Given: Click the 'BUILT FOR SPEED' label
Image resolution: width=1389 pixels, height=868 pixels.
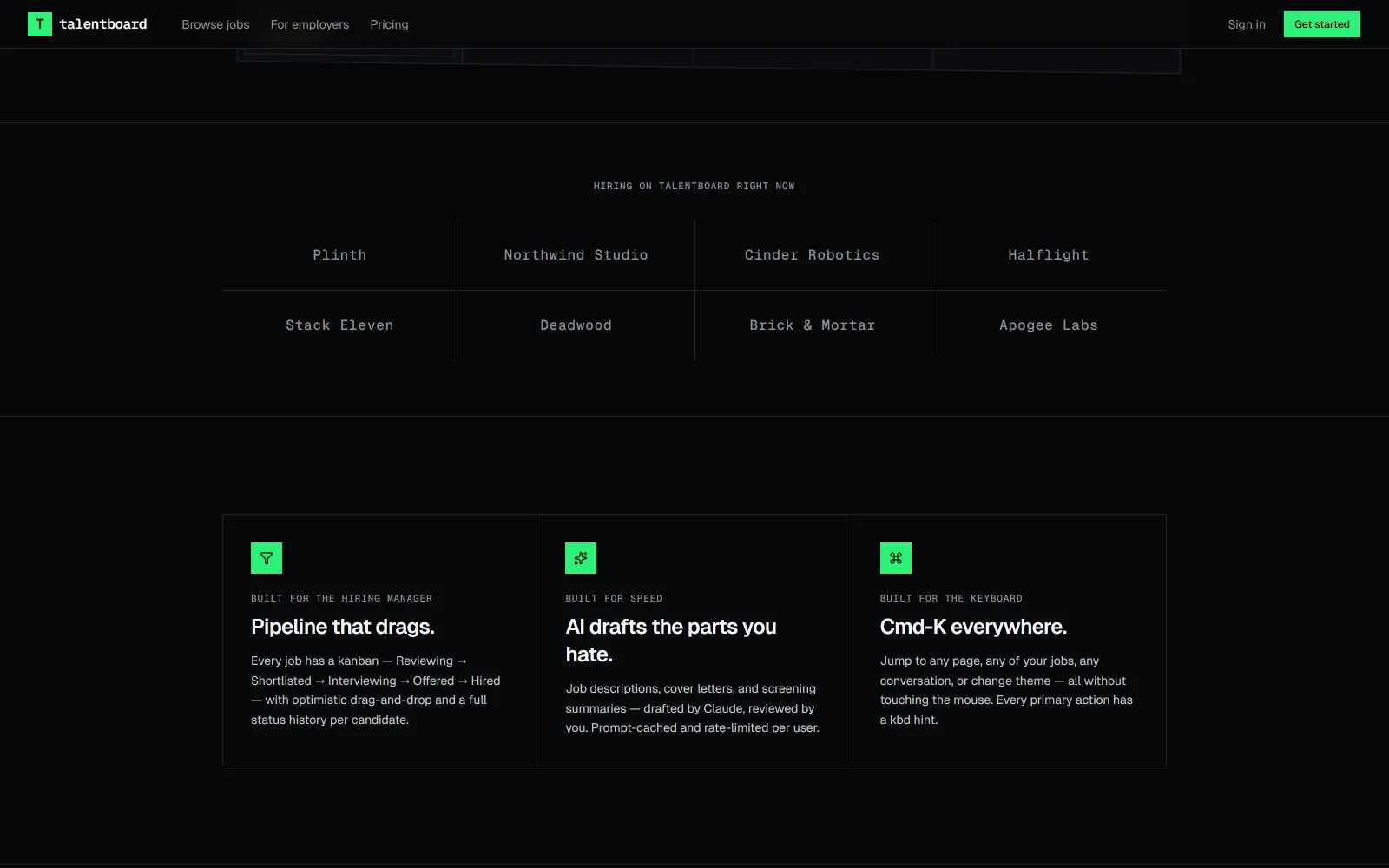Looking at the screenshot, I should 614,598.
